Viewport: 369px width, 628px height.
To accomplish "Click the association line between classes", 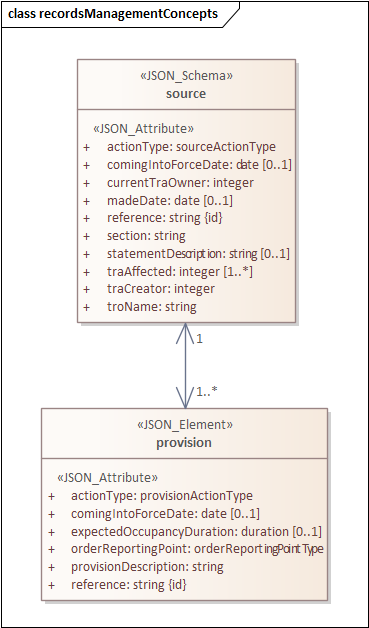I will (x=185, y=365).
